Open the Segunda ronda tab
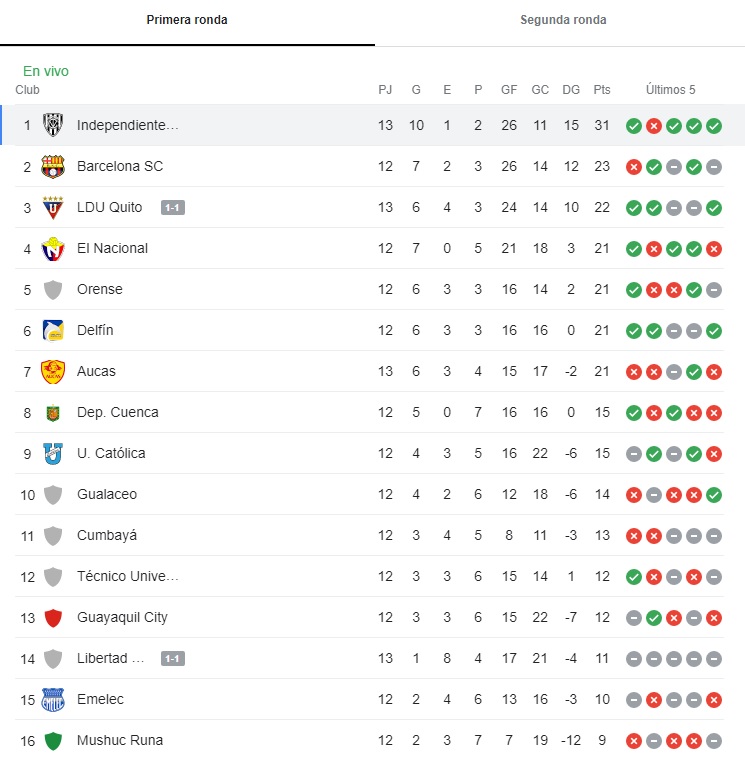Image resolution: width=745 pixels, height=775 pixels. pyautogui.click(x=563, y=20)
